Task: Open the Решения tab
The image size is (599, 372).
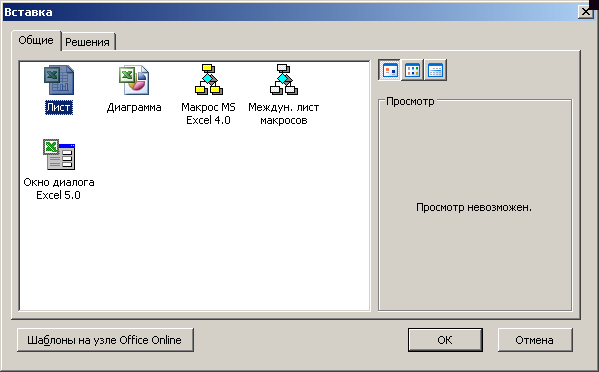Action: point(87,42)
